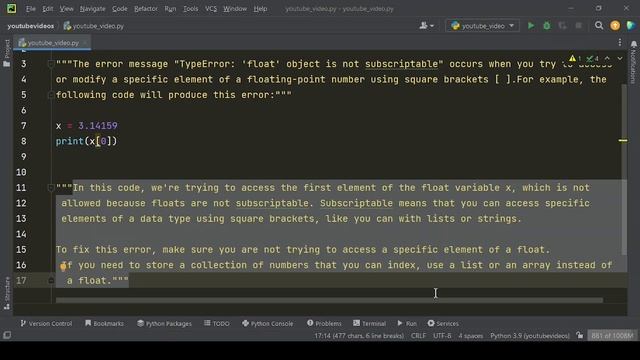640x360 pixels.
Task: Click the Stop process square icon
Action: pyautogui.click(x=578, y=26)
